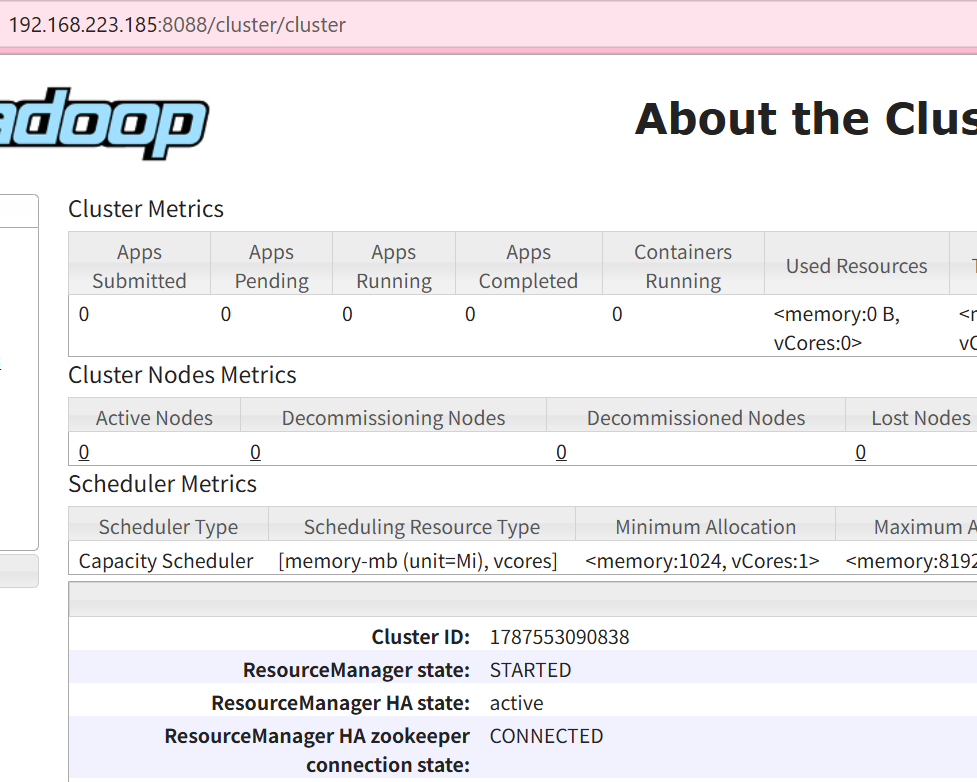Image resolution: width=977 pixels, height=782 pixels.
Task: Click the About the Cluster page title
Action: (x=806, y=119)
